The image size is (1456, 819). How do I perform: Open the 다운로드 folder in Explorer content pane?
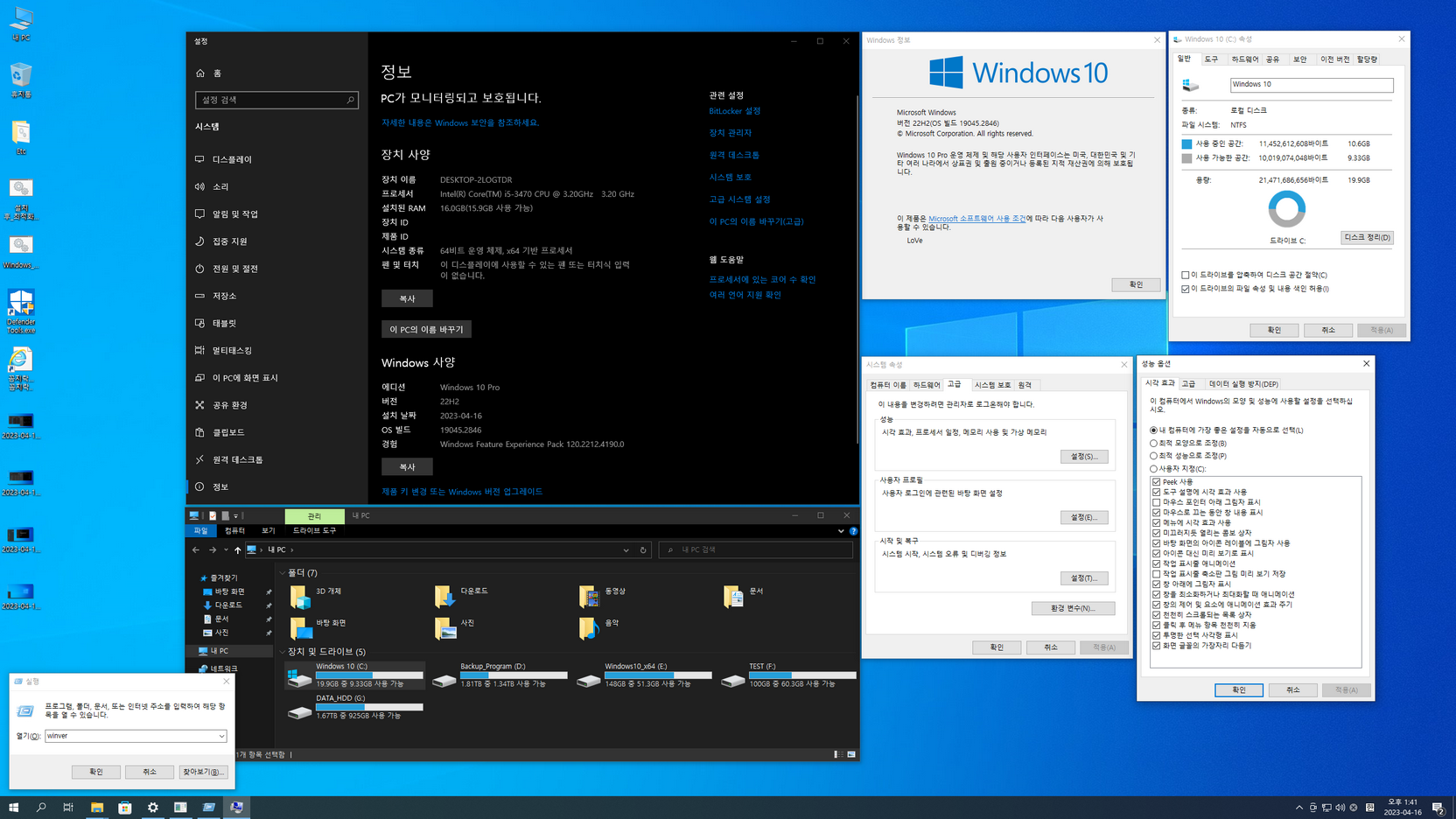(x=444, y=597)
